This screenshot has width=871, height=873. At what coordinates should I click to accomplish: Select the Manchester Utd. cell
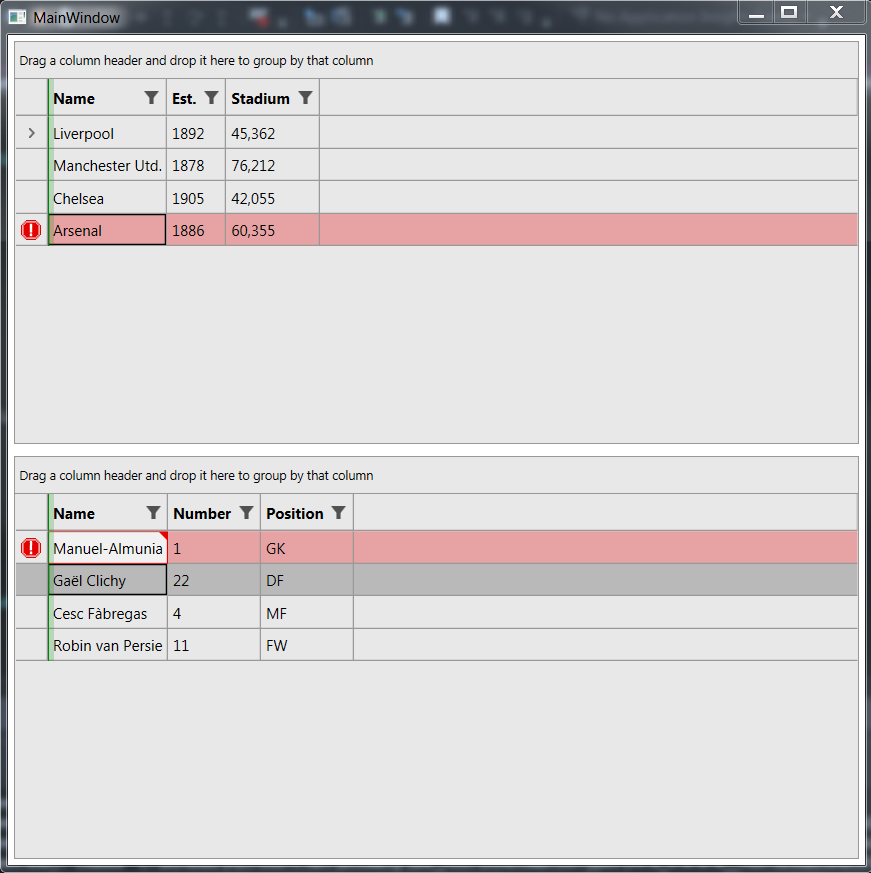(x=108, y=165)
